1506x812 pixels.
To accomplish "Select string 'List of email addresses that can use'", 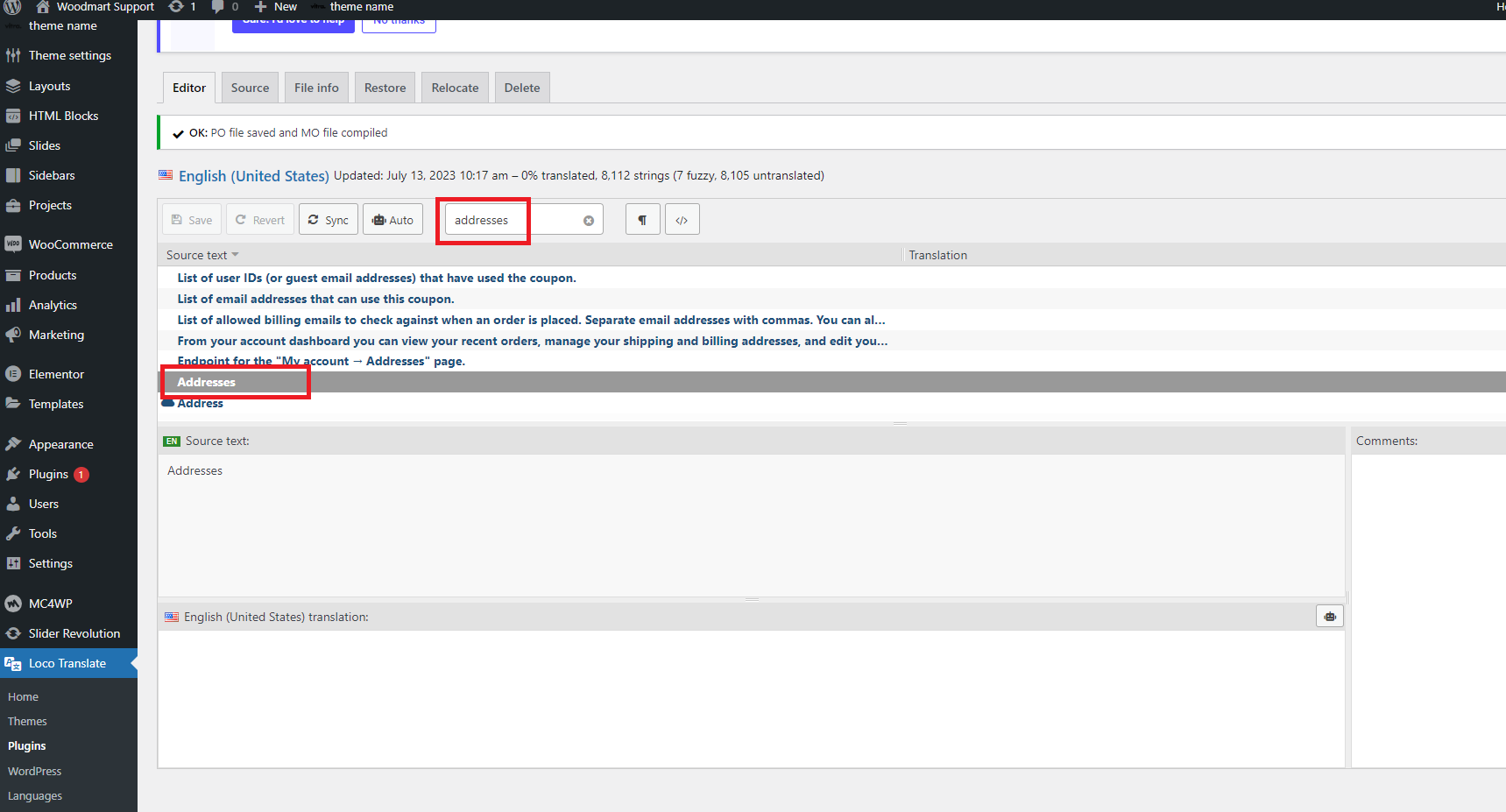I will pyautogui.click(x=315, y=299).
